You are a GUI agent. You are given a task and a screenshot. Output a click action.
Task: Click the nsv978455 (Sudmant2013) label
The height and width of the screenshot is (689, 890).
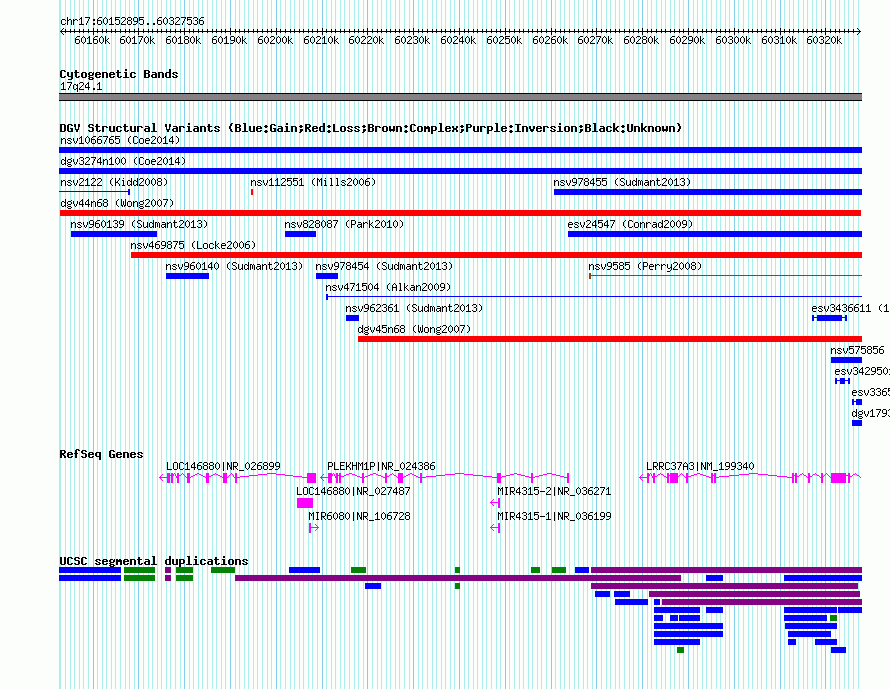(622, 182)
